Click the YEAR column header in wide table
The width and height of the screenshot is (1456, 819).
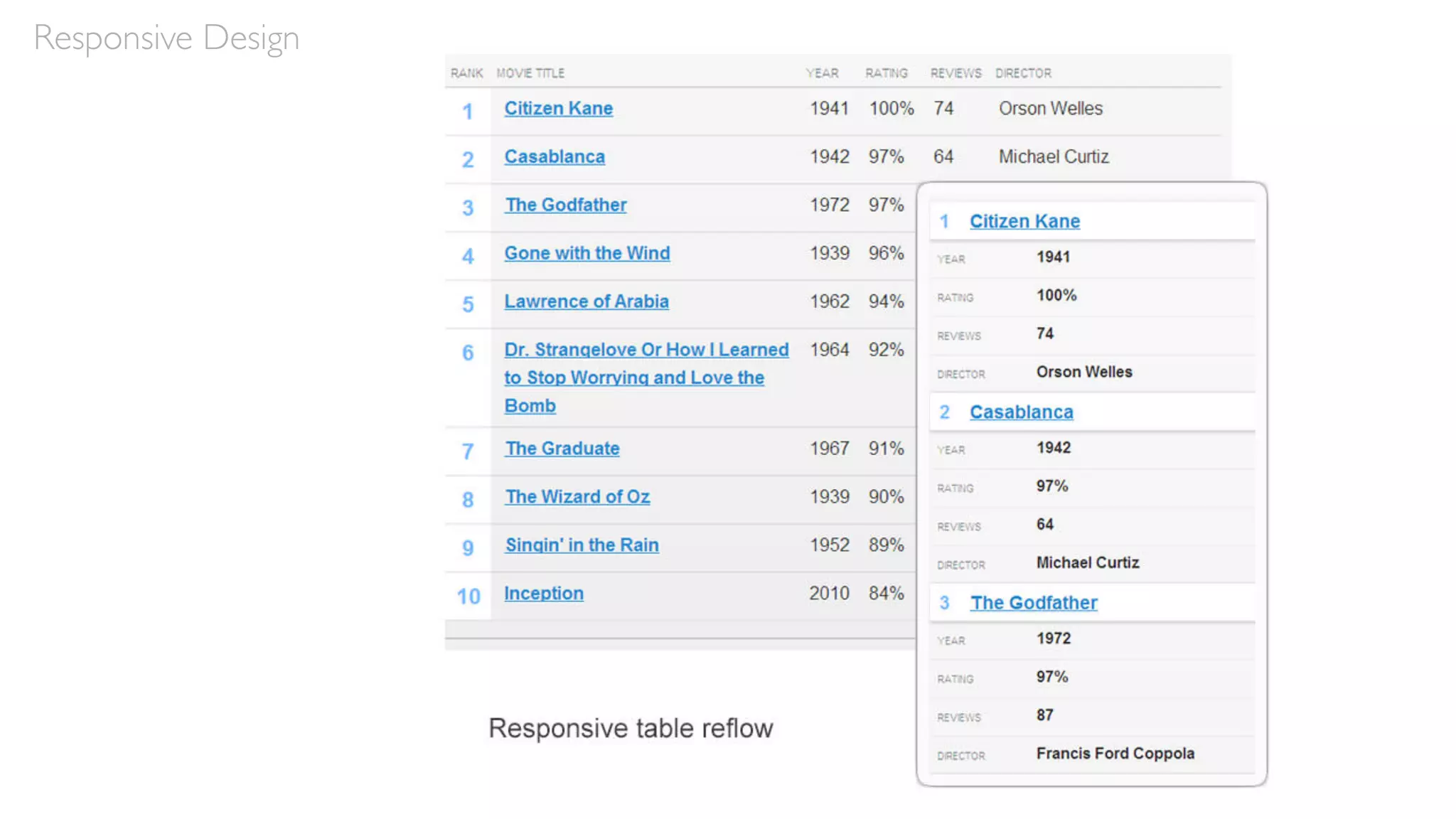(822, 73)
